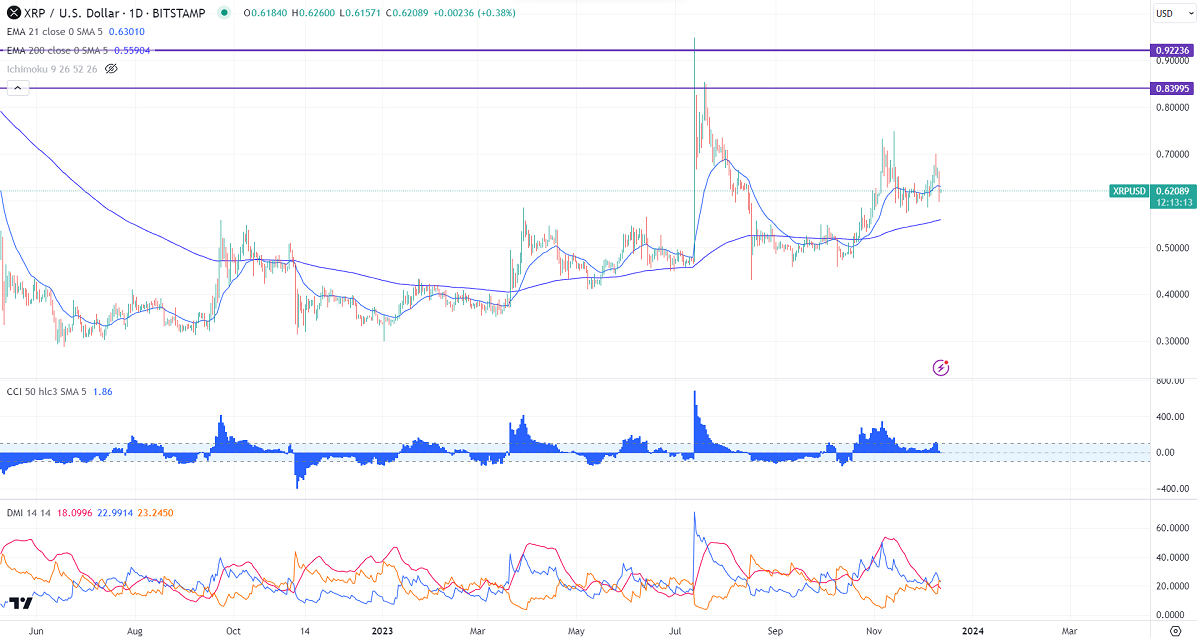The height and width of the screenshot is (638, 1197).
Task: Click the 0.92236 horizontal line price label
Action: coord(1172,50)
